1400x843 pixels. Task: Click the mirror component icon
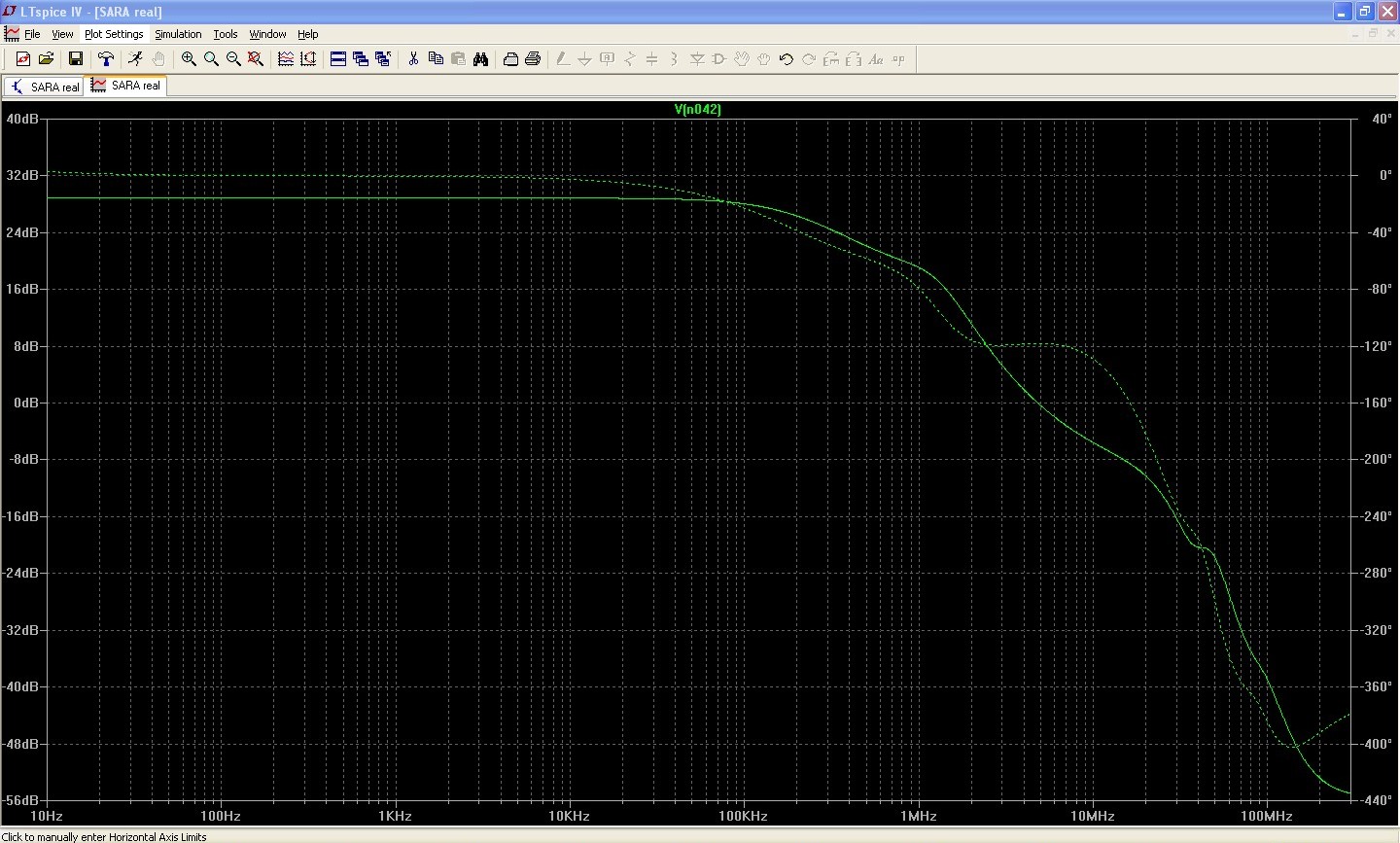[854, 59]
